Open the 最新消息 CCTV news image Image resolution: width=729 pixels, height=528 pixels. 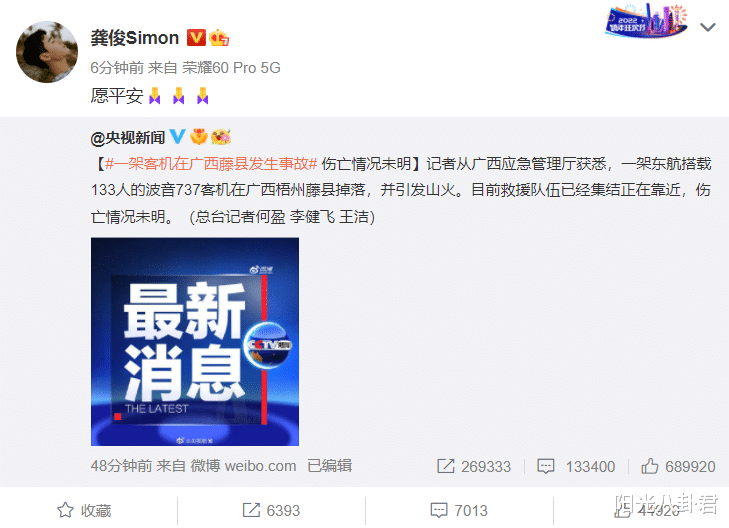pos(195,342)
